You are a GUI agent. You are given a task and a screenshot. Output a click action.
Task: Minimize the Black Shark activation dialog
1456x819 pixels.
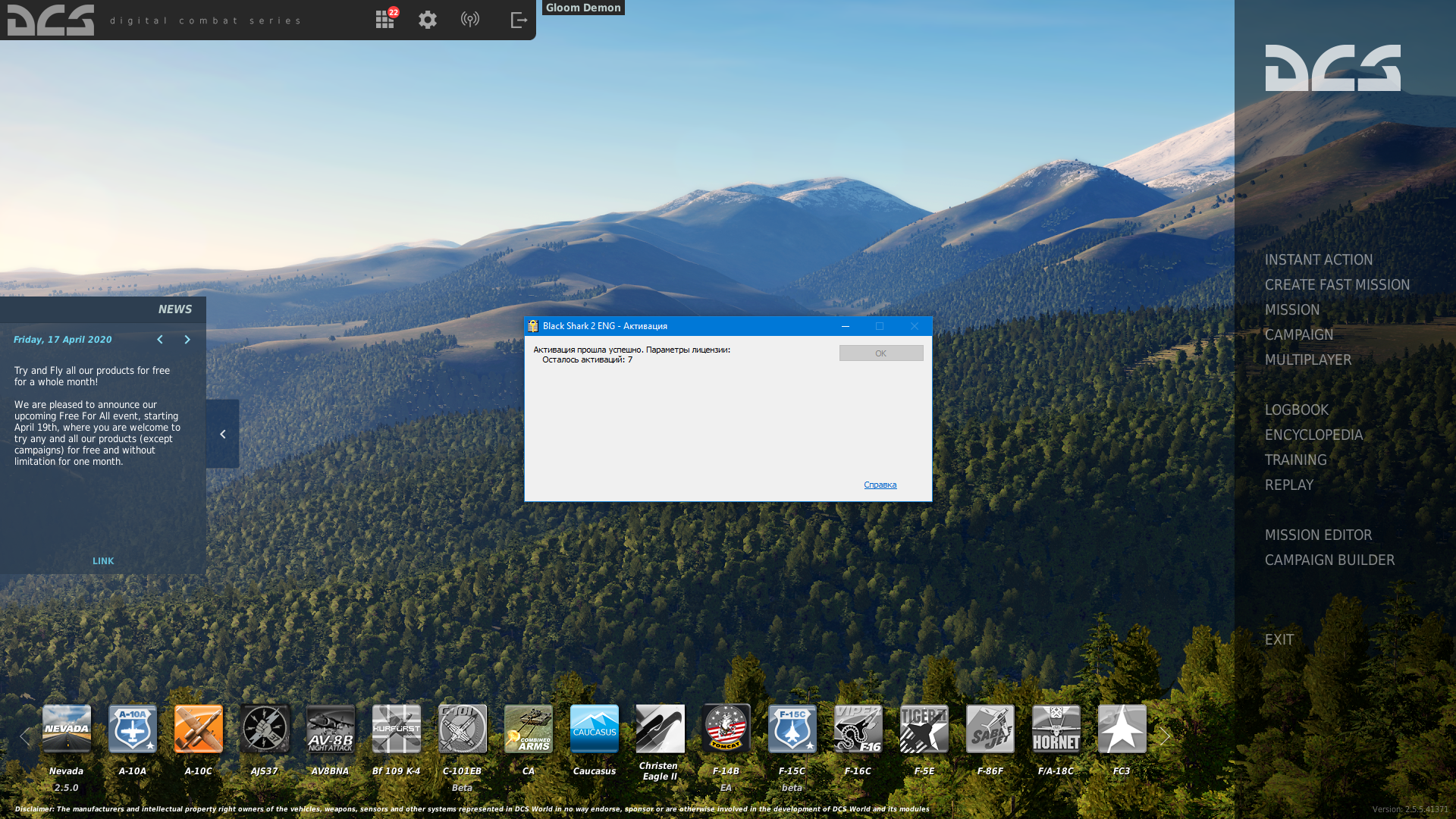(846, 326)
